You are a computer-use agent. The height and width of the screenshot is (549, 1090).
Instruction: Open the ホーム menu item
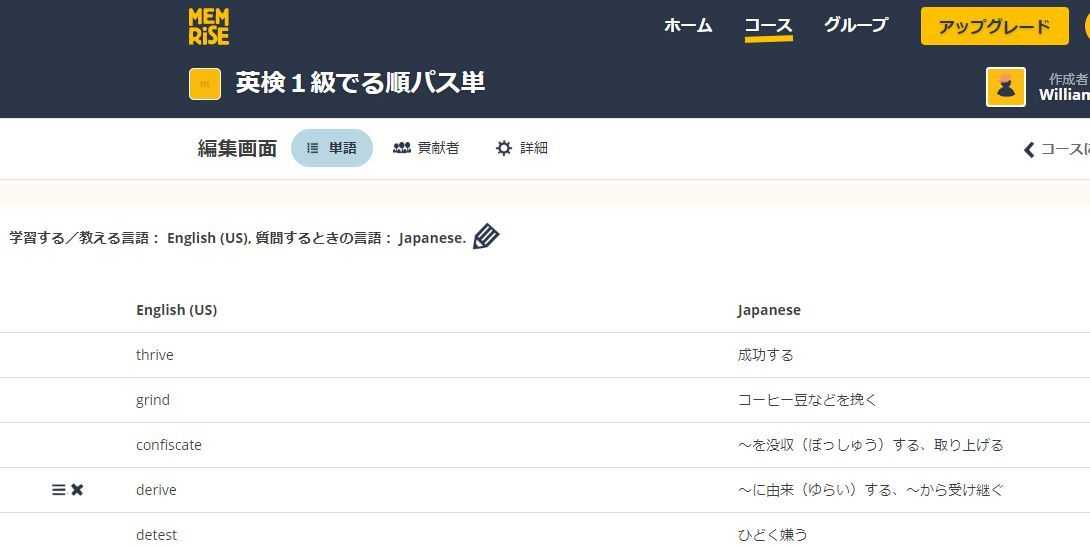click(688, 26)
